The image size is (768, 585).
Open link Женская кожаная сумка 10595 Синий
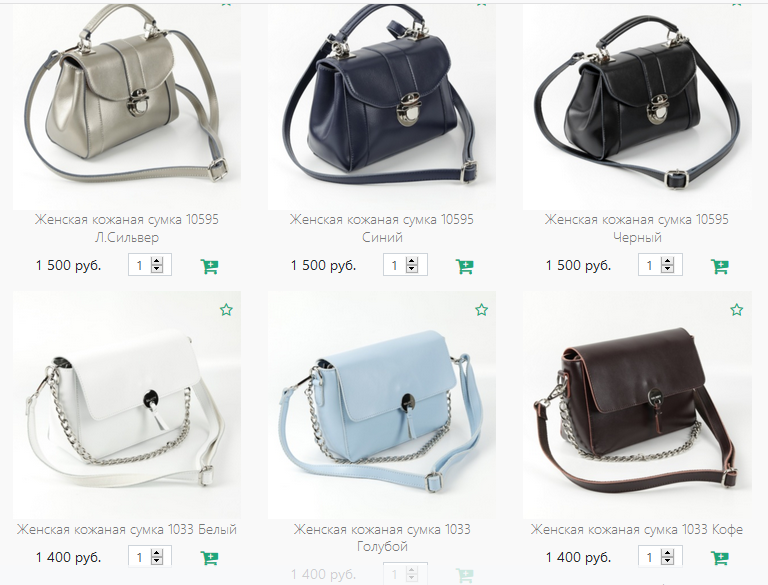coord(382,228)
